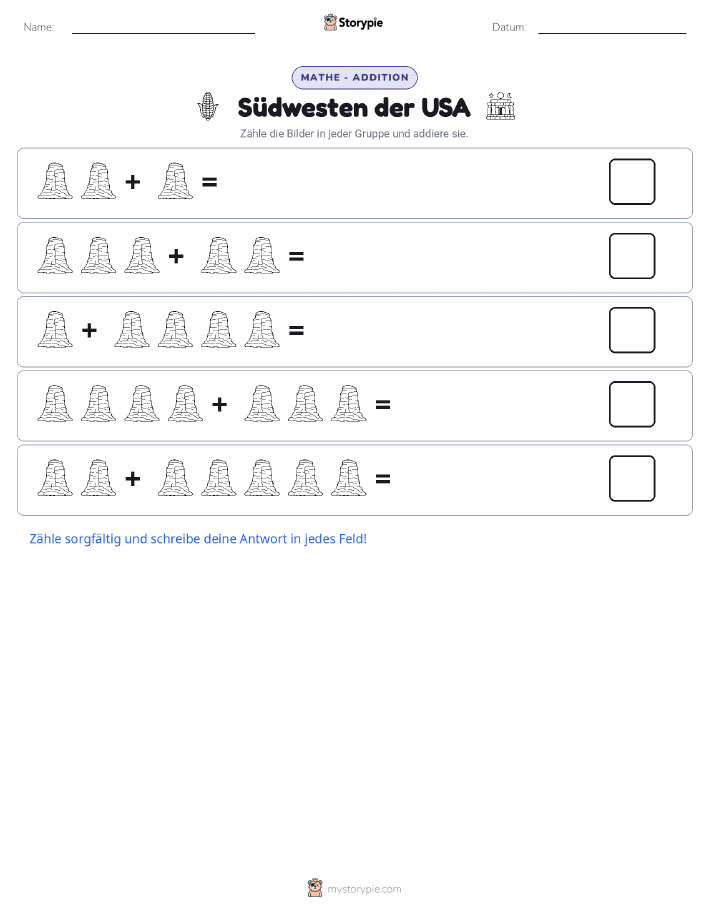Click the Storypie bear logo at top
The width and height of the screenshot is (709, 917).
[330, 23]
